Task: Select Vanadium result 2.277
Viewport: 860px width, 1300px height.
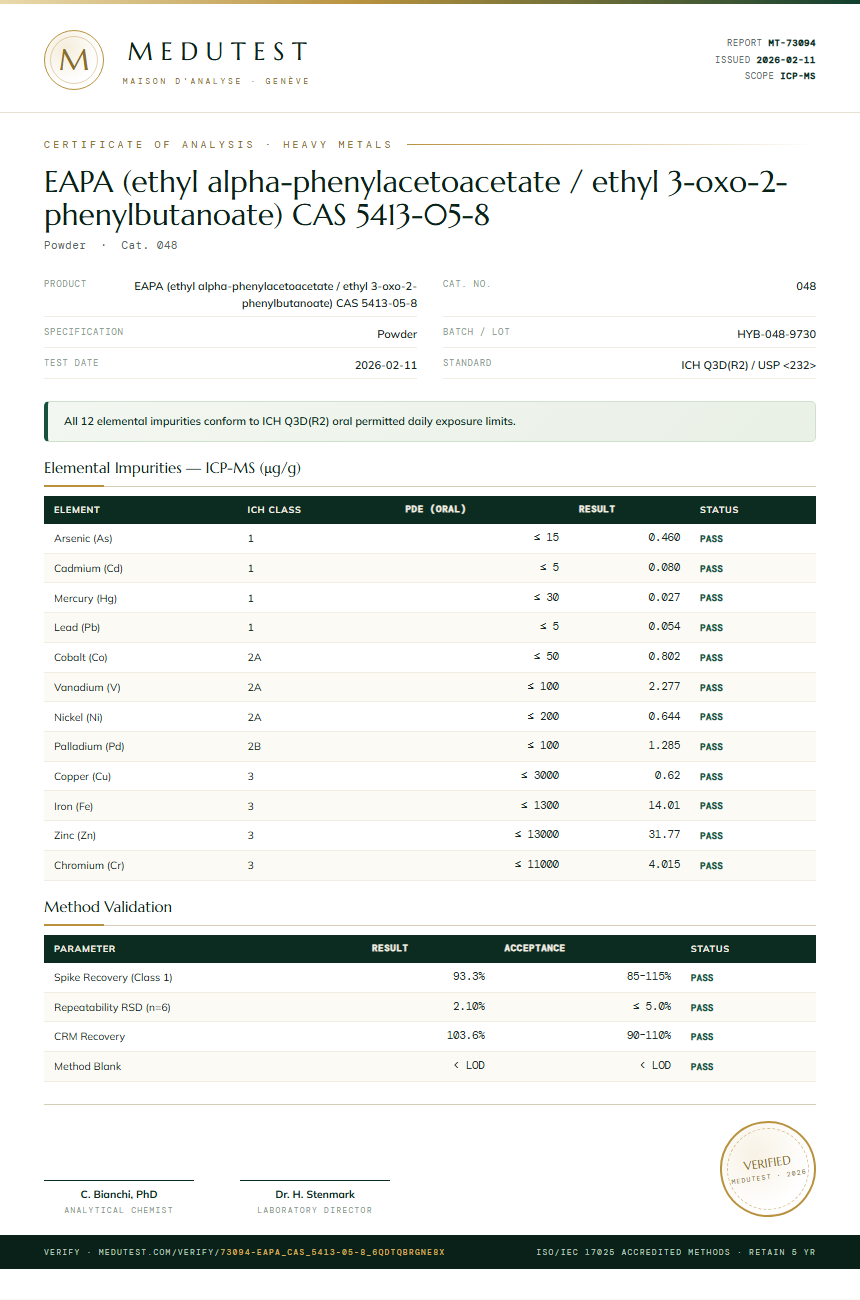Action: click(664, 686)
